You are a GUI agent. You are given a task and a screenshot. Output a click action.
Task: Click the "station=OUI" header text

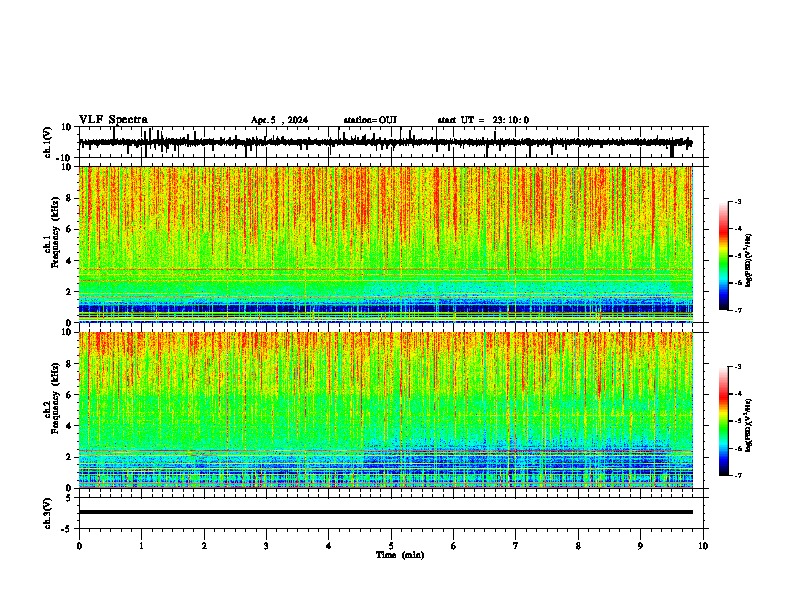tap(370, 120)
